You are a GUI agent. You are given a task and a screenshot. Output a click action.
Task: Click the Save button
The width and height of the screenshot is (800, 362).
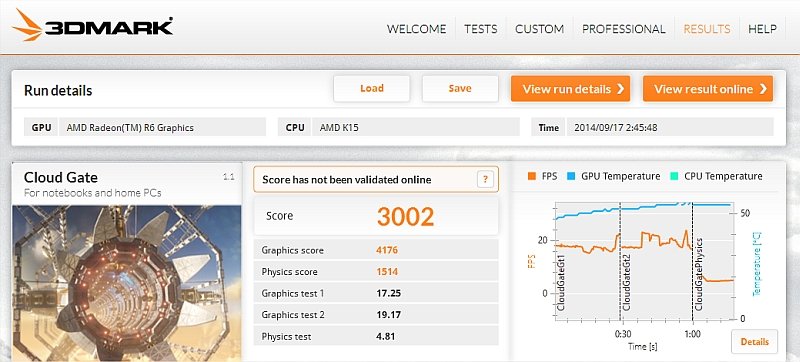tap(460, 89)
